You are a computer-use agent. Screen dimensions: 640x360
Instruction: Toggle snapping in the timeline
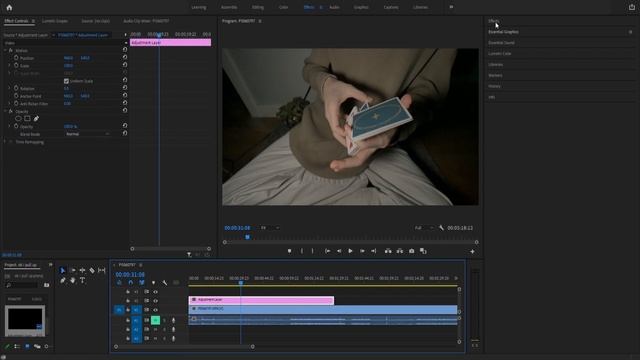coord(130,282)
